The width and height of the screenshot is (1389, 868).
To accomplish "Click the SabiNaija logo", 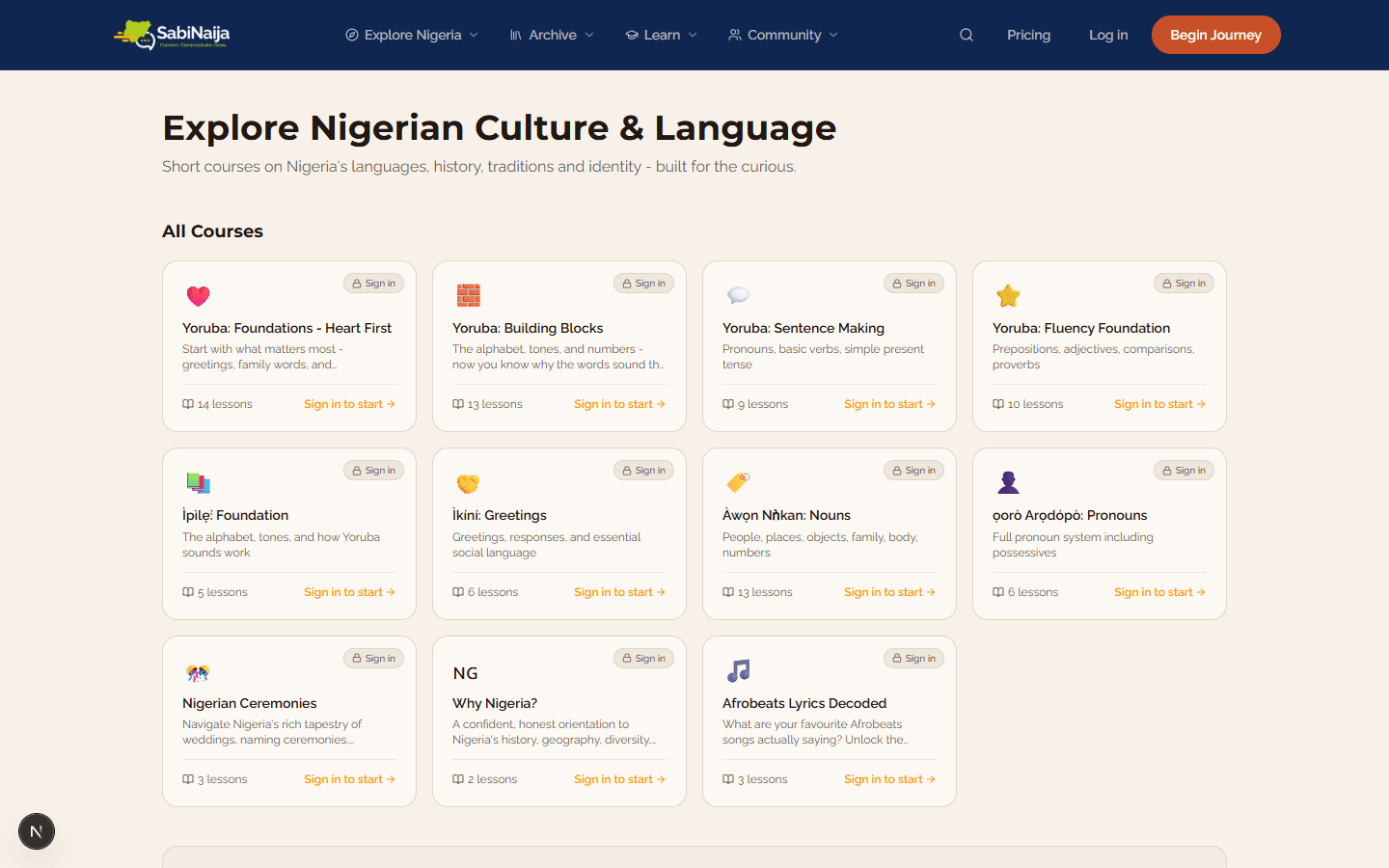I will pos(172,35).
